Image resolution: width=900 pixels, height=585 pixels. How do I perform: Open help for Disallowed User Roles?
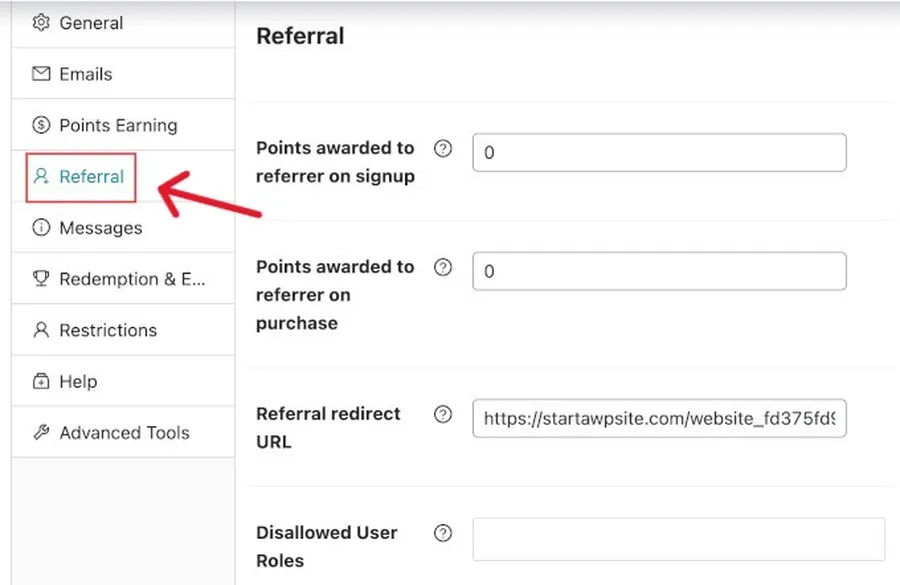[442, 533]
